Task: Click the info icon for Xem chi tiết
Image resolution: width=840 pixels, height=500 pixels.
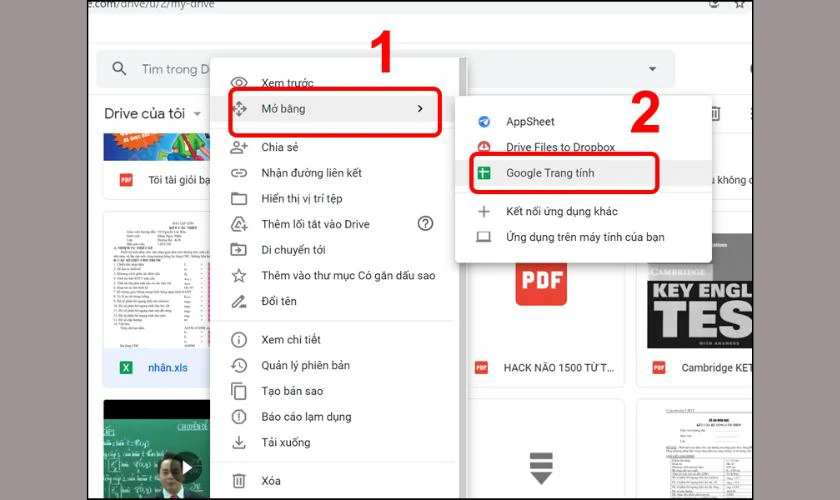Action: click(x=239, y=340)
